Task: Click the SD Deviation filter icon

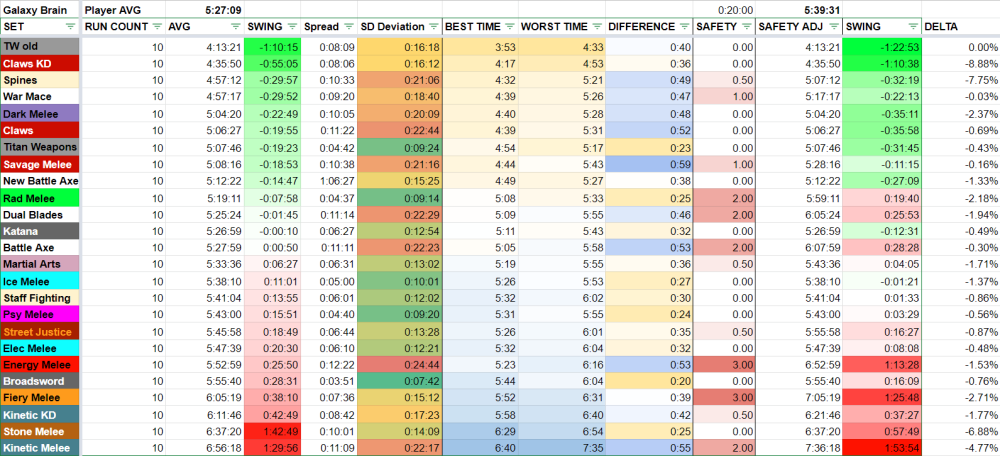Action: click(431, 27)
